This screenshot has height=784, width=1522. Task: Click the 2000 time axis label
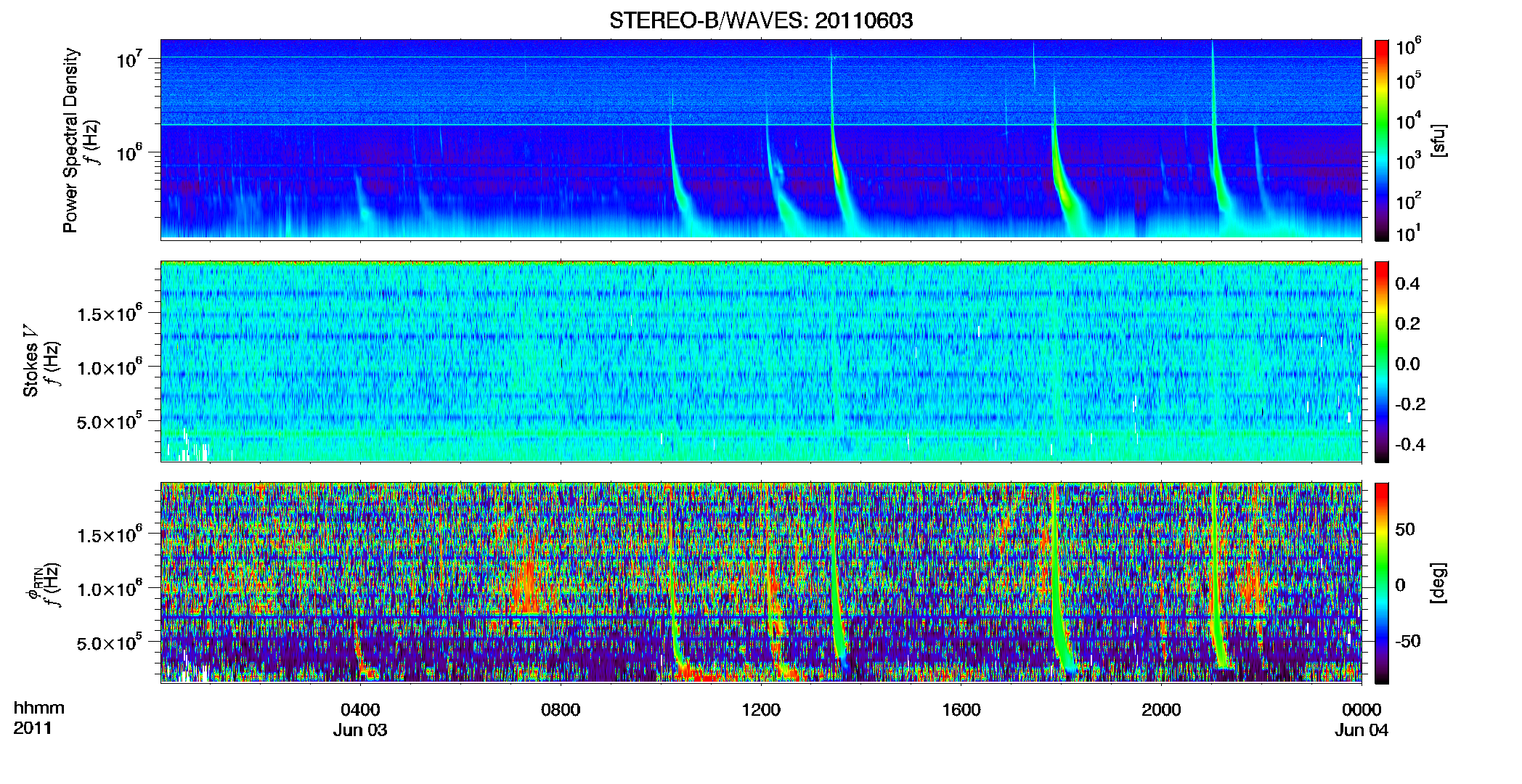1161,709
